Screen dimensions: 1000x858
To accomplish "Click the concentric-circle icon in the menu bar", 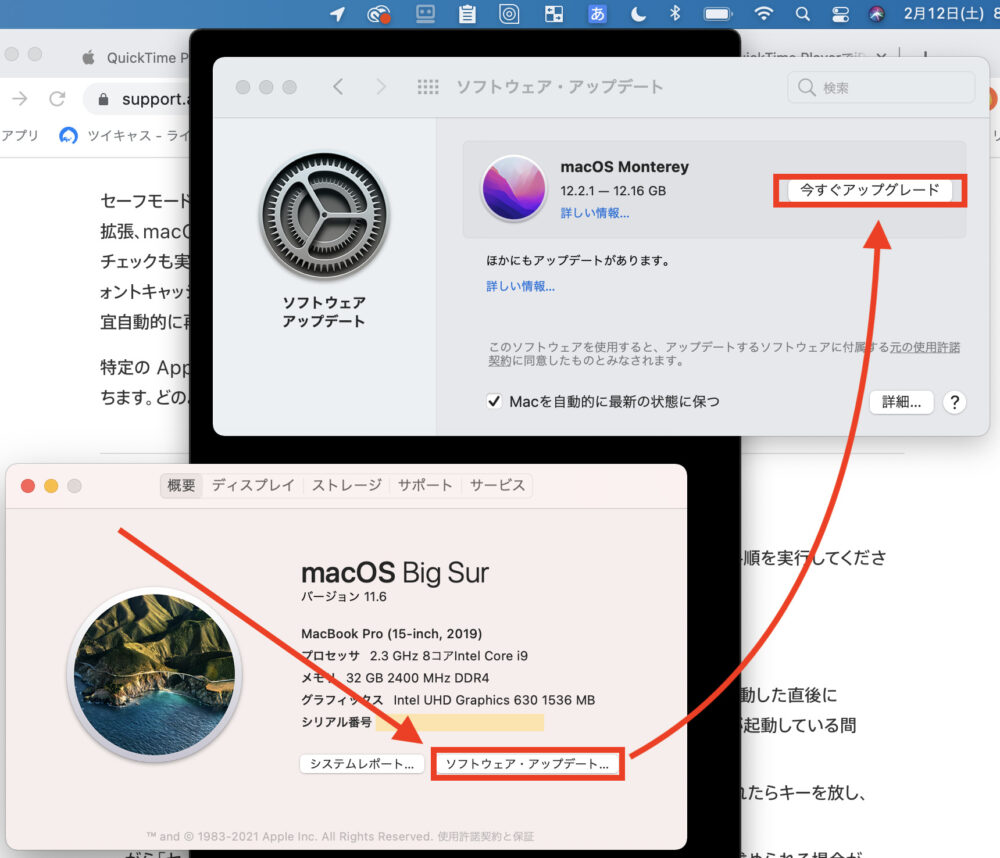I will pyautogui.click(x=509, y=14).
